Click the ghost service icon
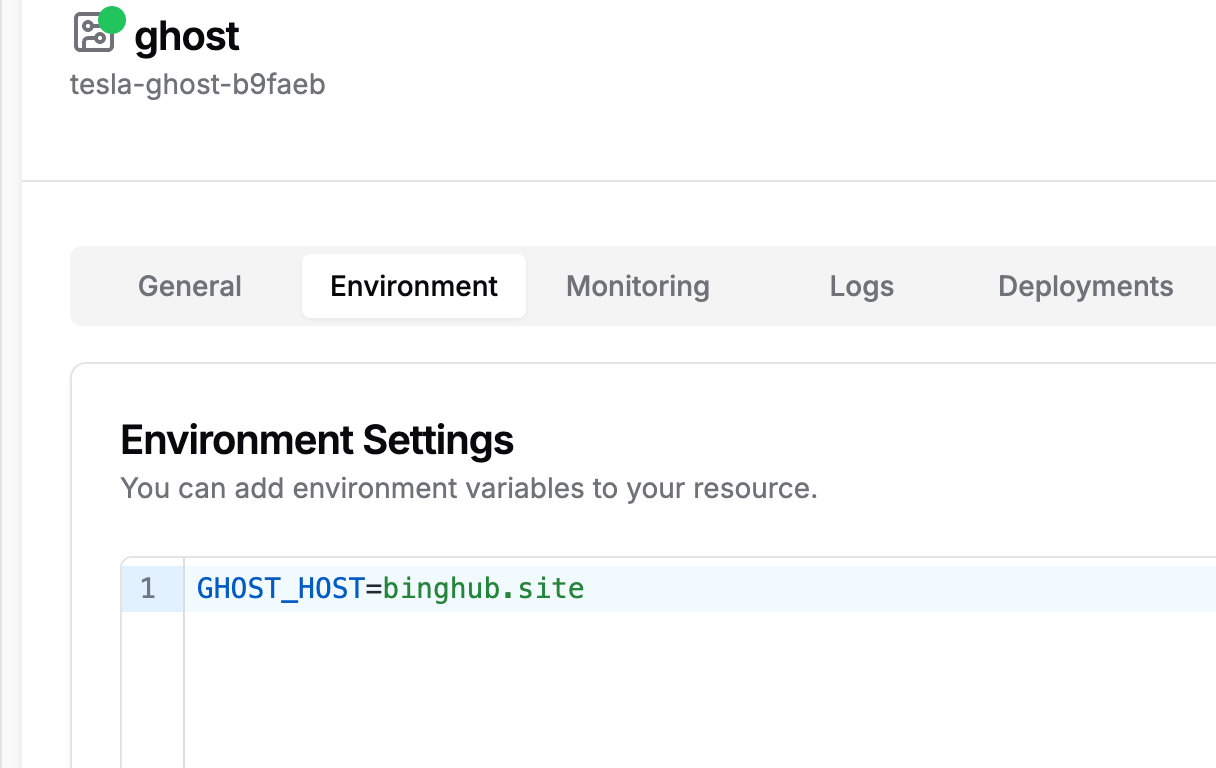The width and height of the screenshot is (1216, 768). (93, 33)
